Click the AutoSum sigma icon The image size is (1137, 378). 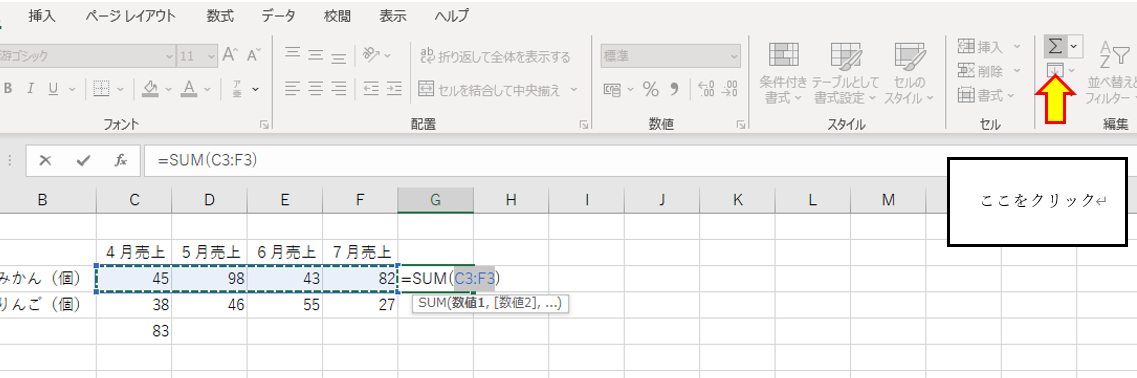(1055, 46)
